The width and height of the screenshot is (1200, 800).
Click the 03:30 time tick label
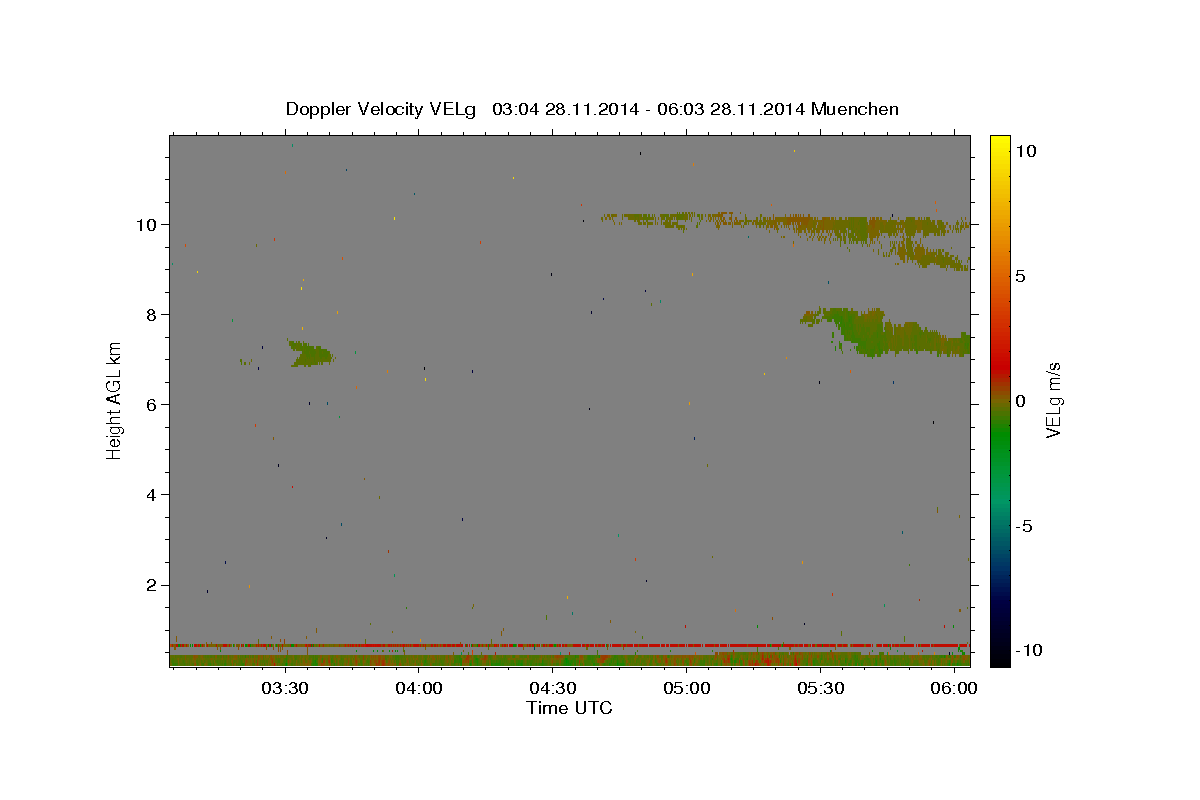point(284,688)
